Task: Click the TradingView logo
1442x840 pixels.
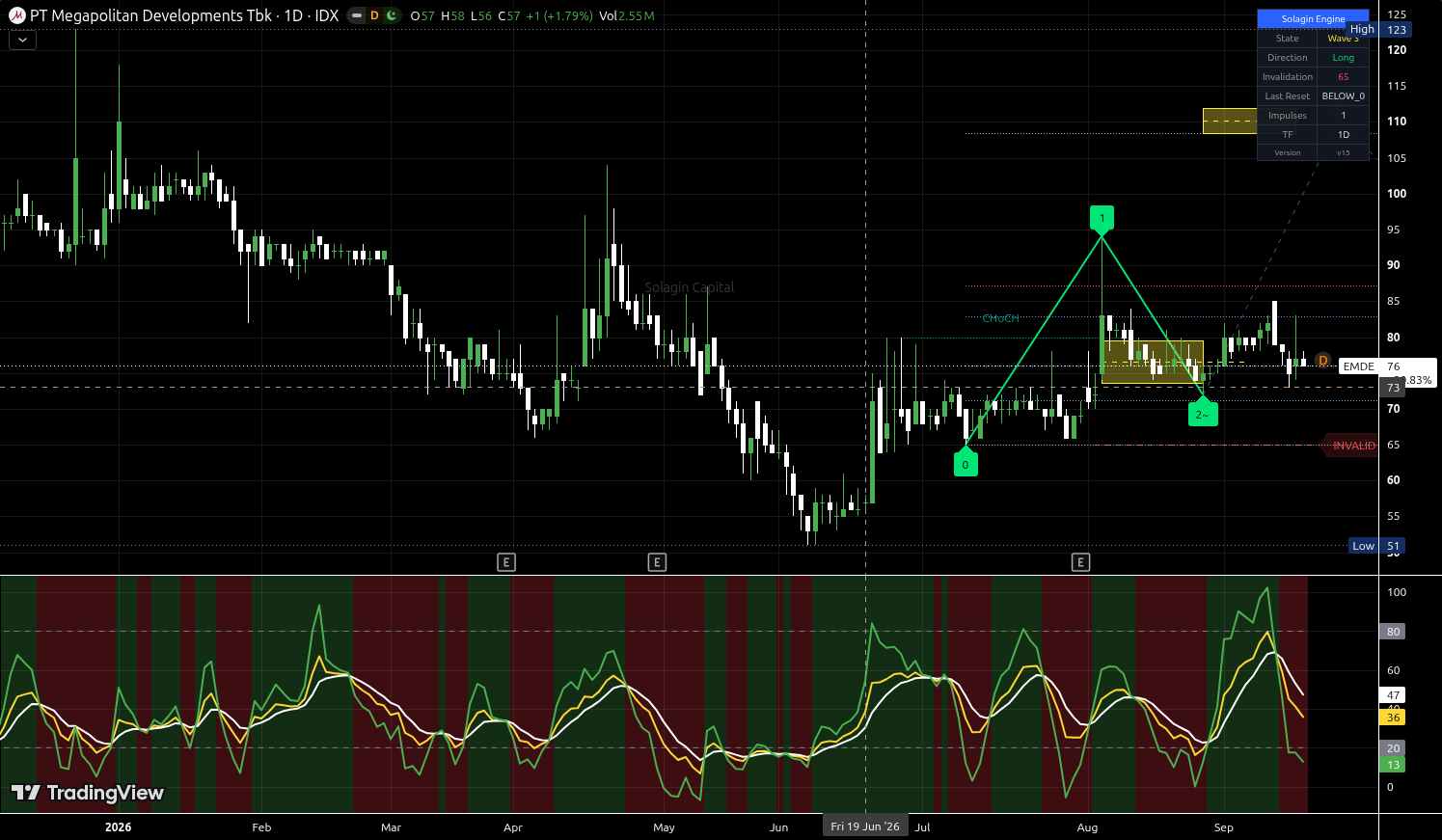Action: 87,793
